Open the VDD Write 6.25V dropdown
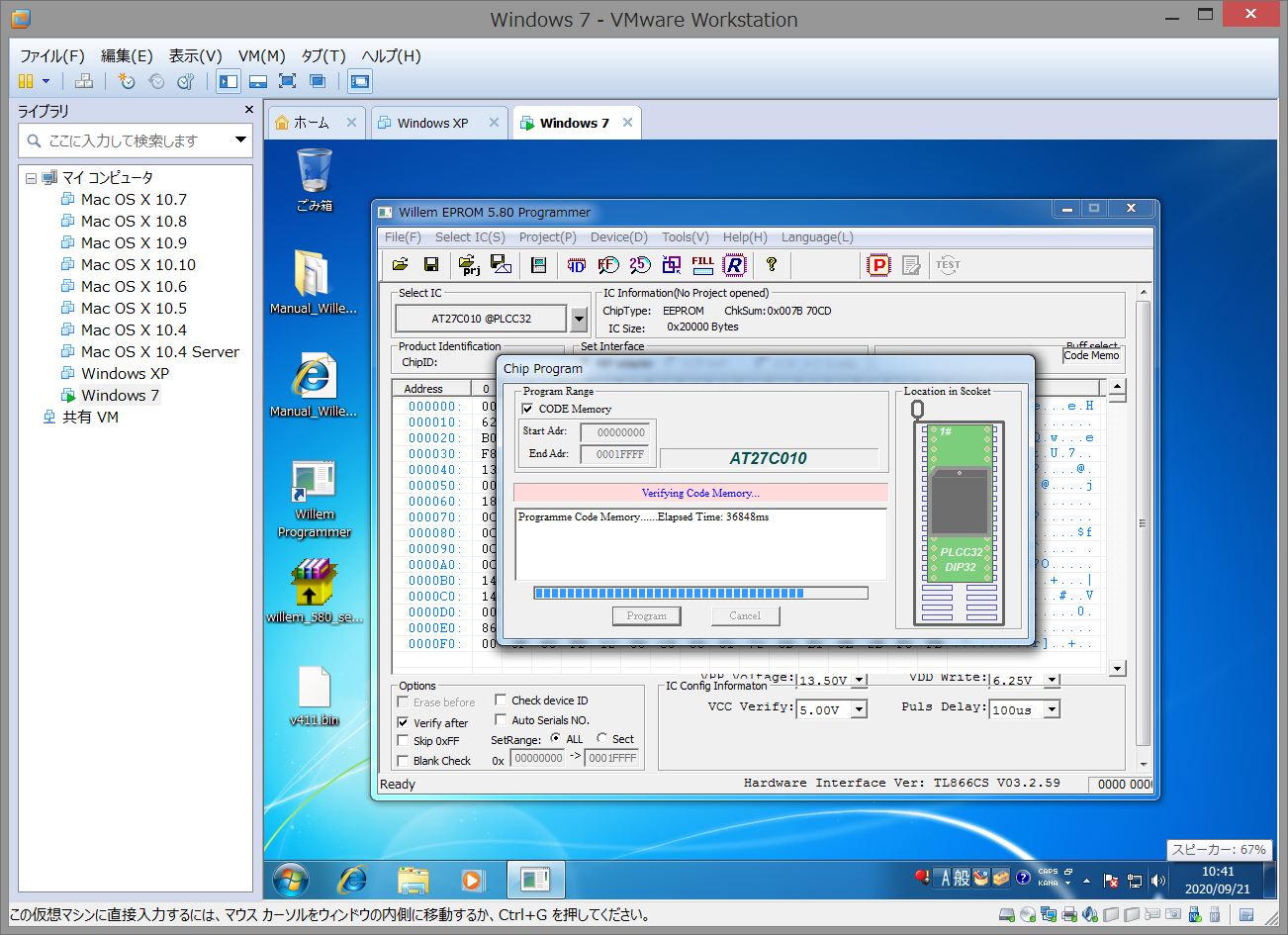 (1052, 681)
